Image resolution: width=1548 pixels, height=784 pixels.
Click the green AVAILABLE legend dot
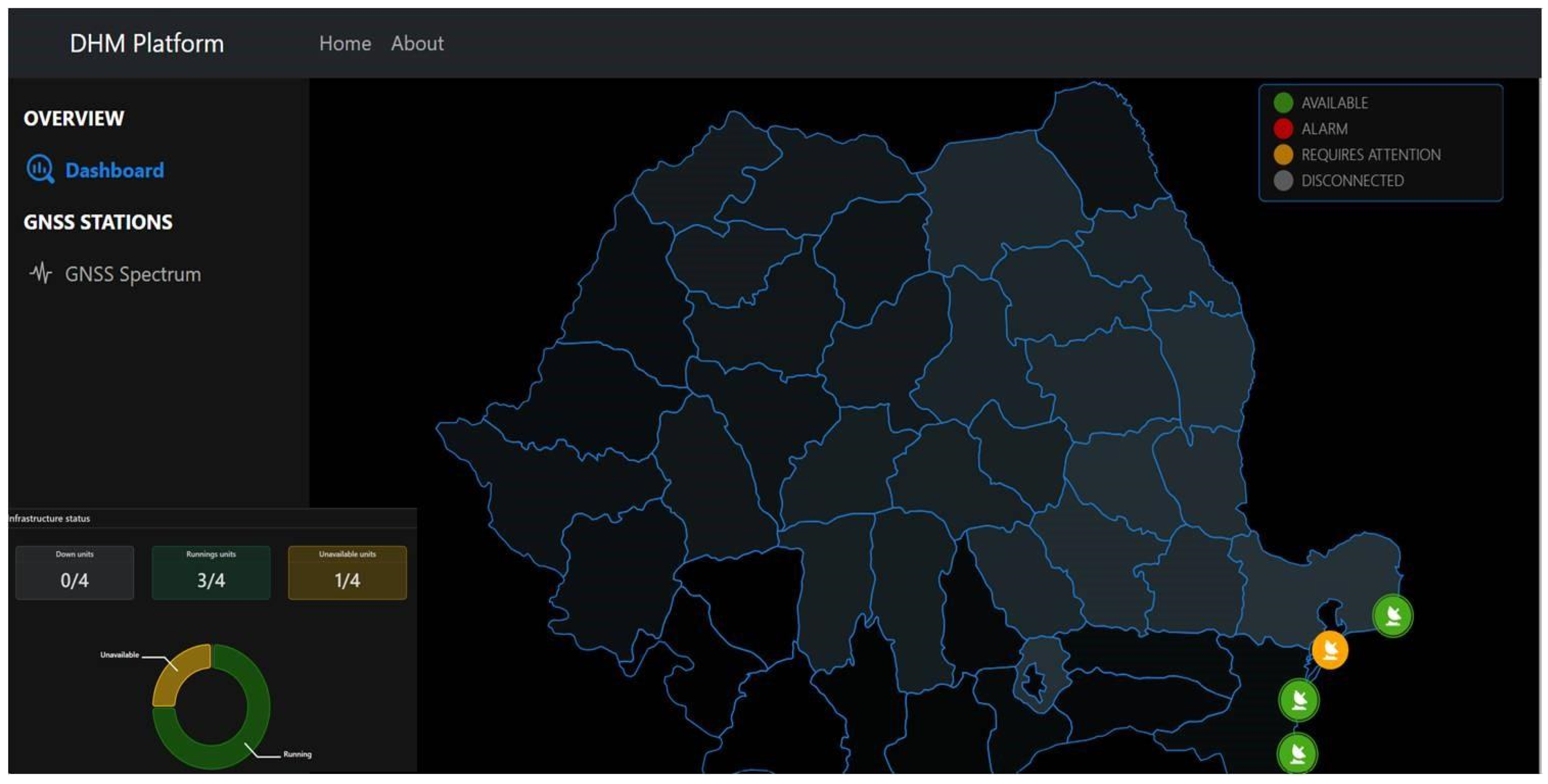[x=1283, y=103]
